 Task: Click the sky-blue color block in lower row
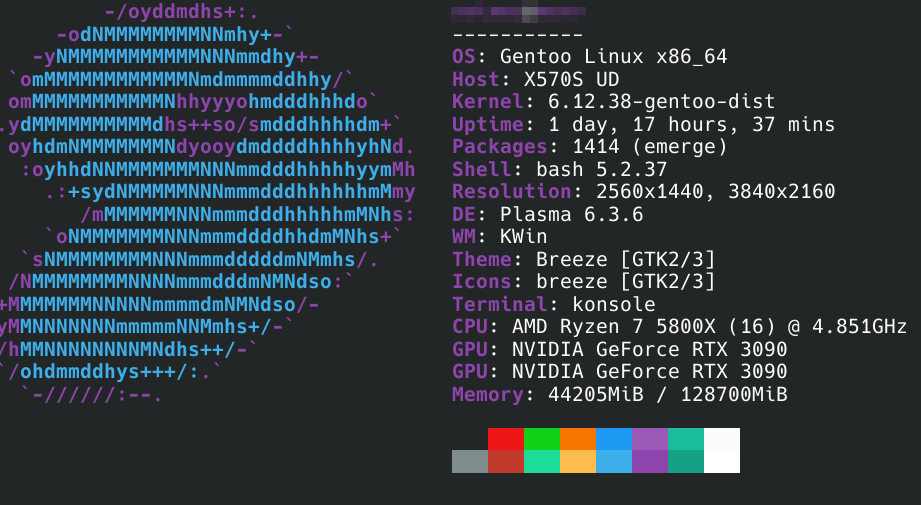[614, 462]
